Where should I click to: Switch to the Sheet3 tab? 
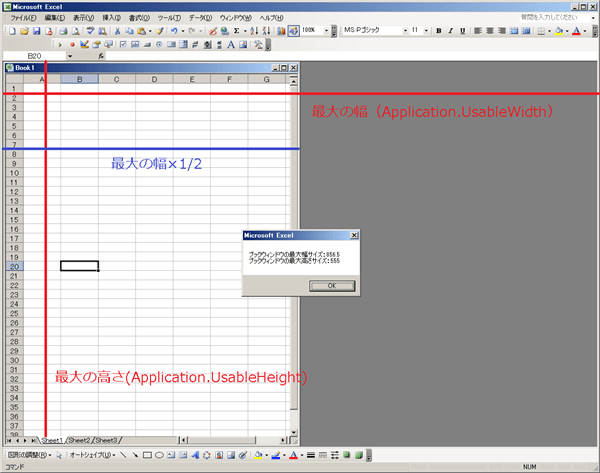(x=106, y=440)
